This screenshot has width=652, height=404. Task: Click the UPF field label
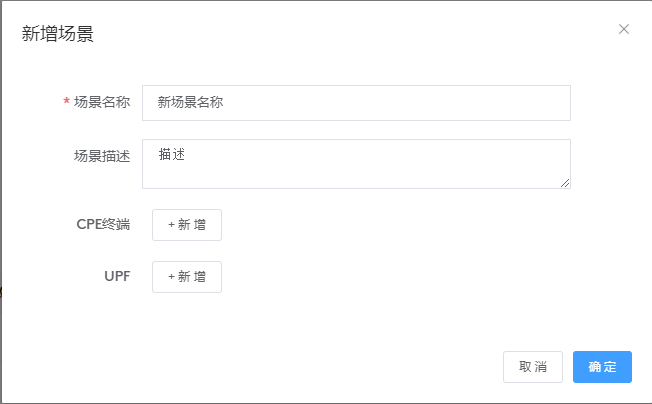[x=117, y=276]
